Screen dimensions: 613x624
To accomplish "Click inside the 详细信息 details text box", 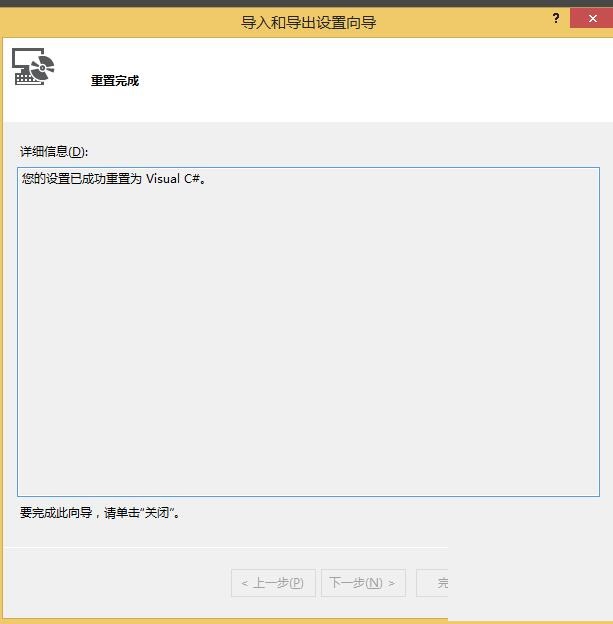I will 308,332.
